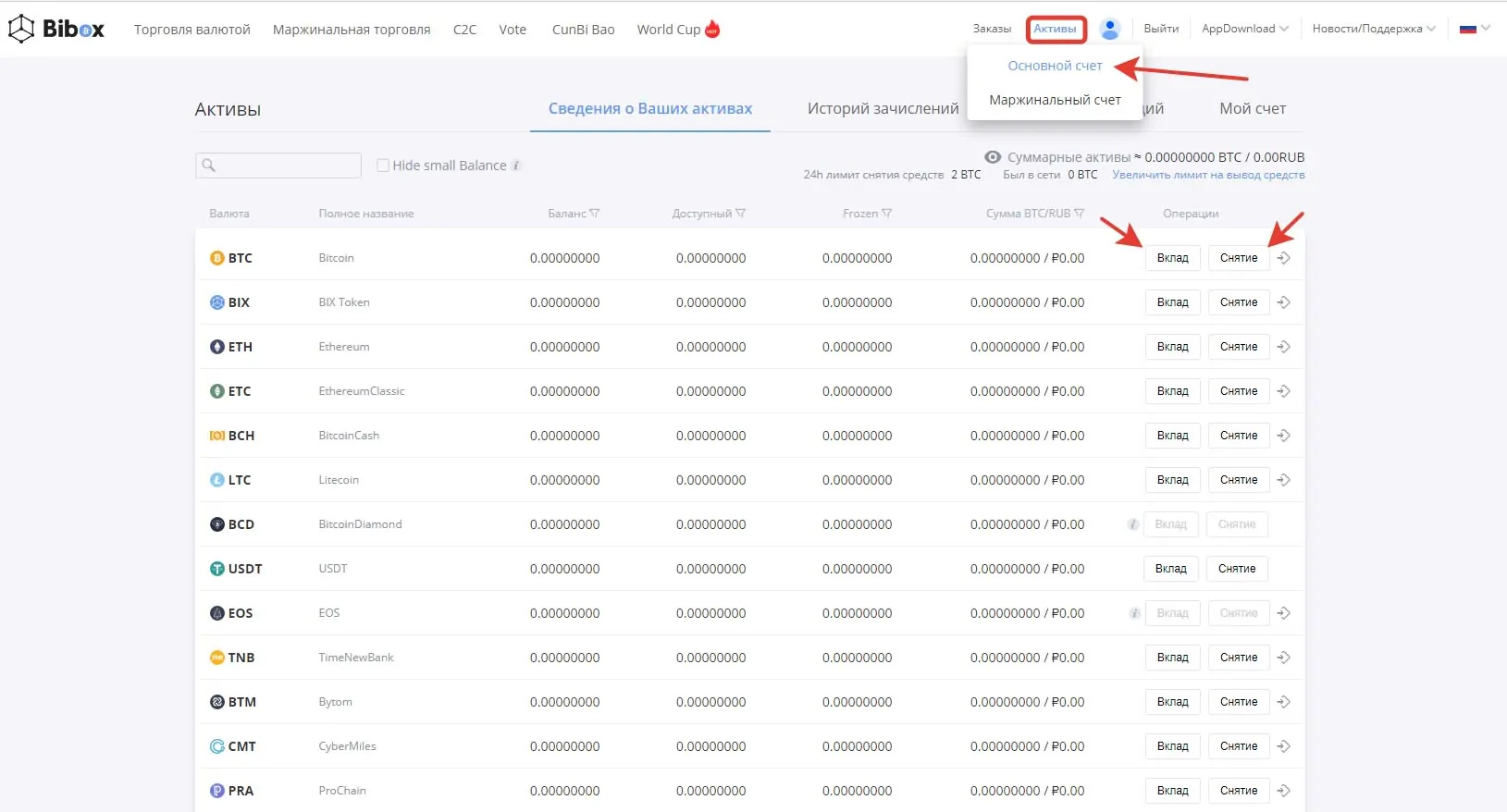The image size is (1507, 812).
Task: Click the CMT coin icon
Action: [217, 746]
